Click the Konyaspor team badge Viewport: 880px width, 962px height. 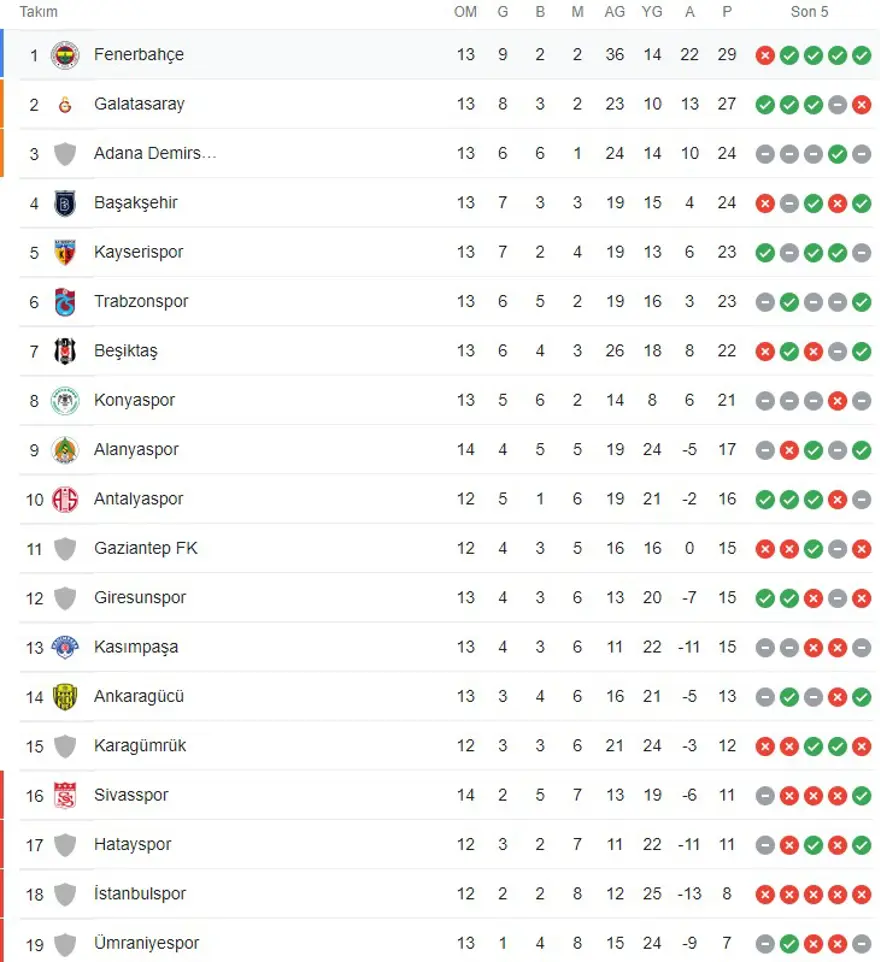65,401
